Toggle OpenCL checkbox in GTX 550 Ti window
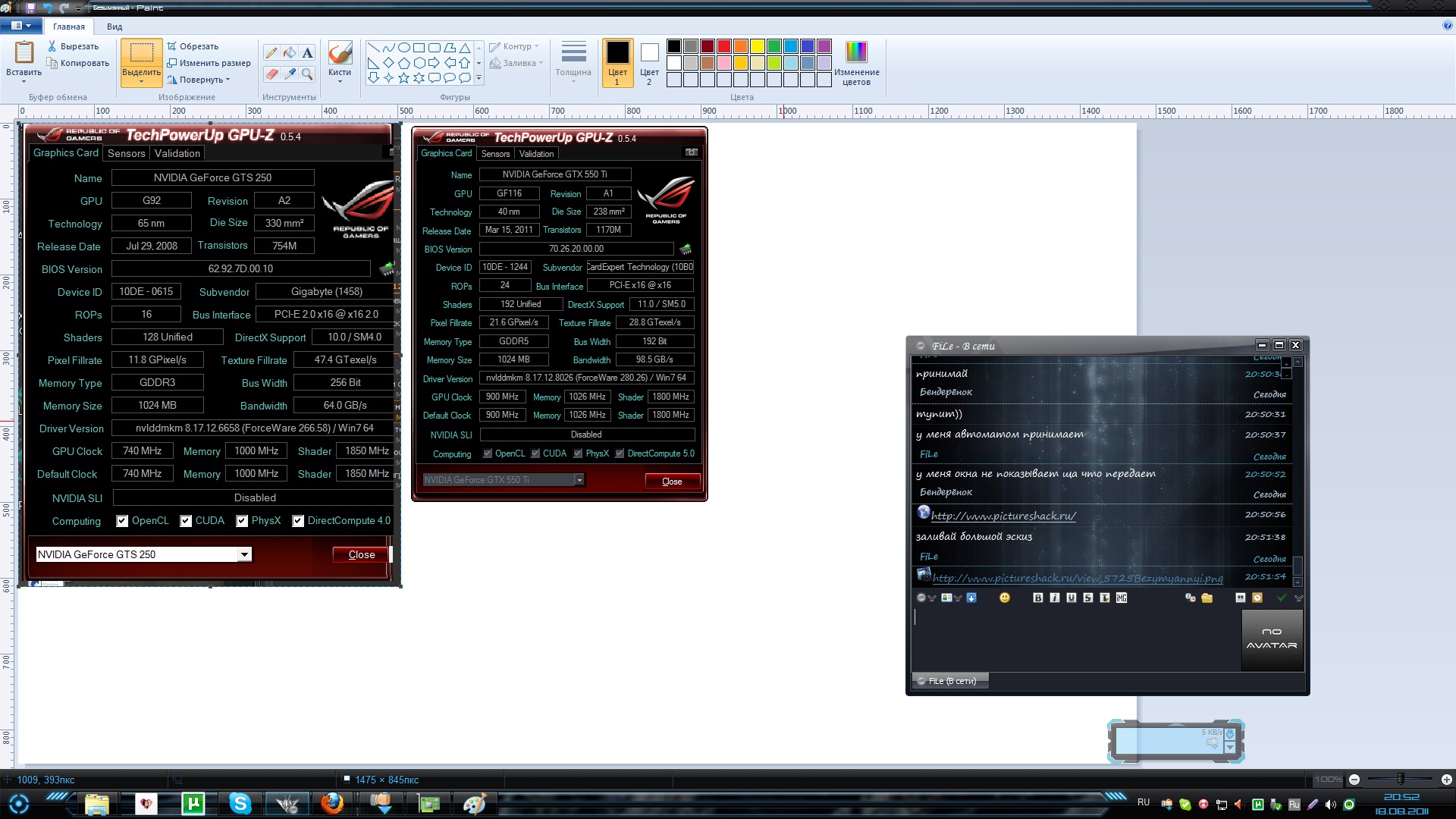This screenshot has width=1456, height=819. 488,453
